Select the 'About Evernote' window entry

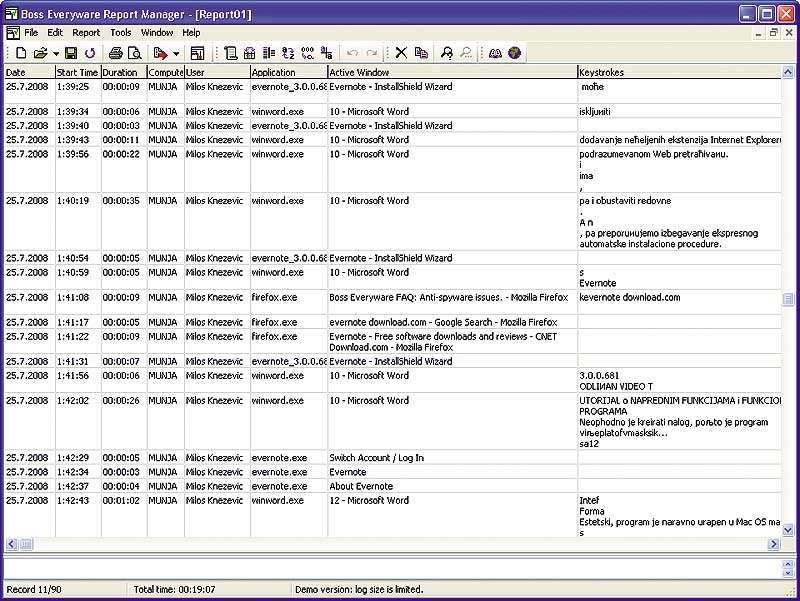[x=361, y=486]
